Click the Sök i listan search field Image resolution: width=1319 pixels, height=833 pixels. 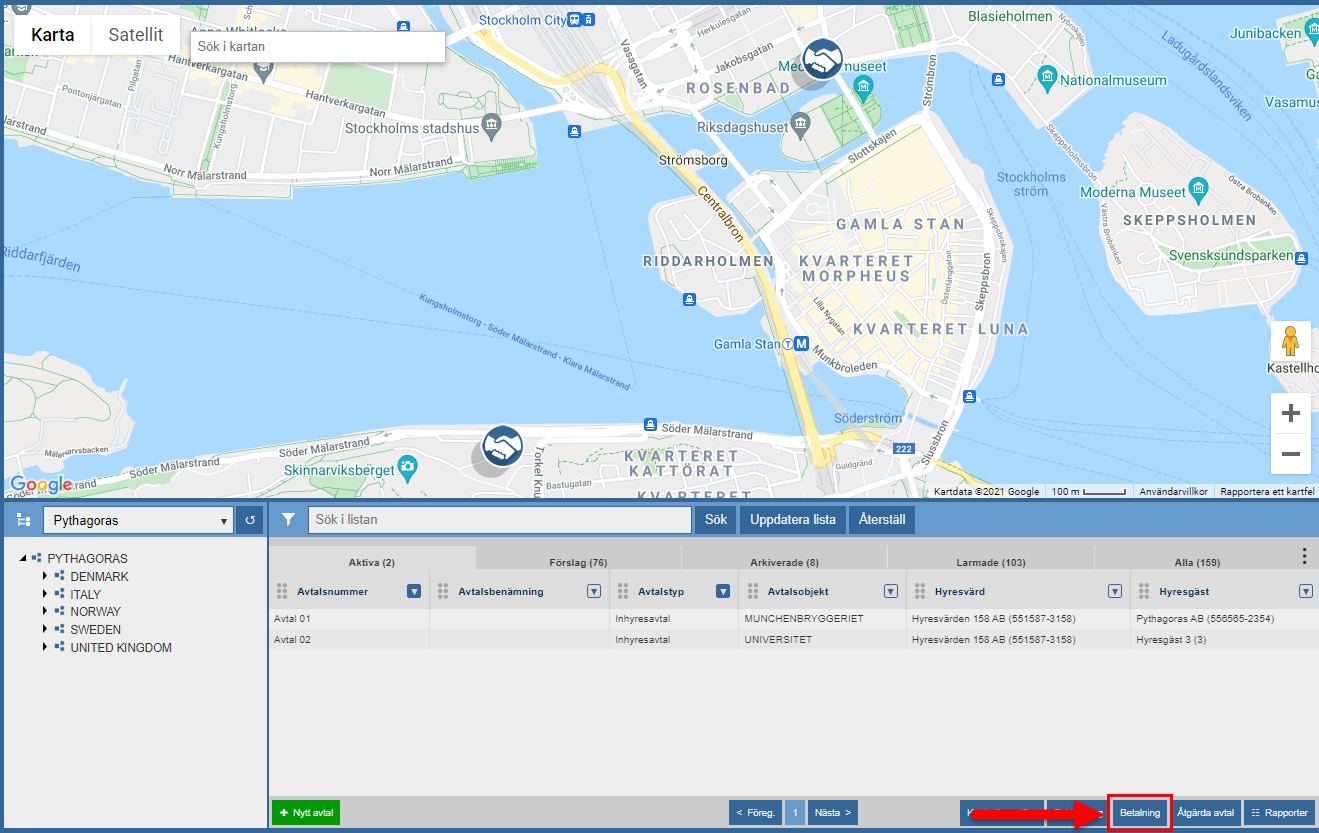[x=499, y=520]
